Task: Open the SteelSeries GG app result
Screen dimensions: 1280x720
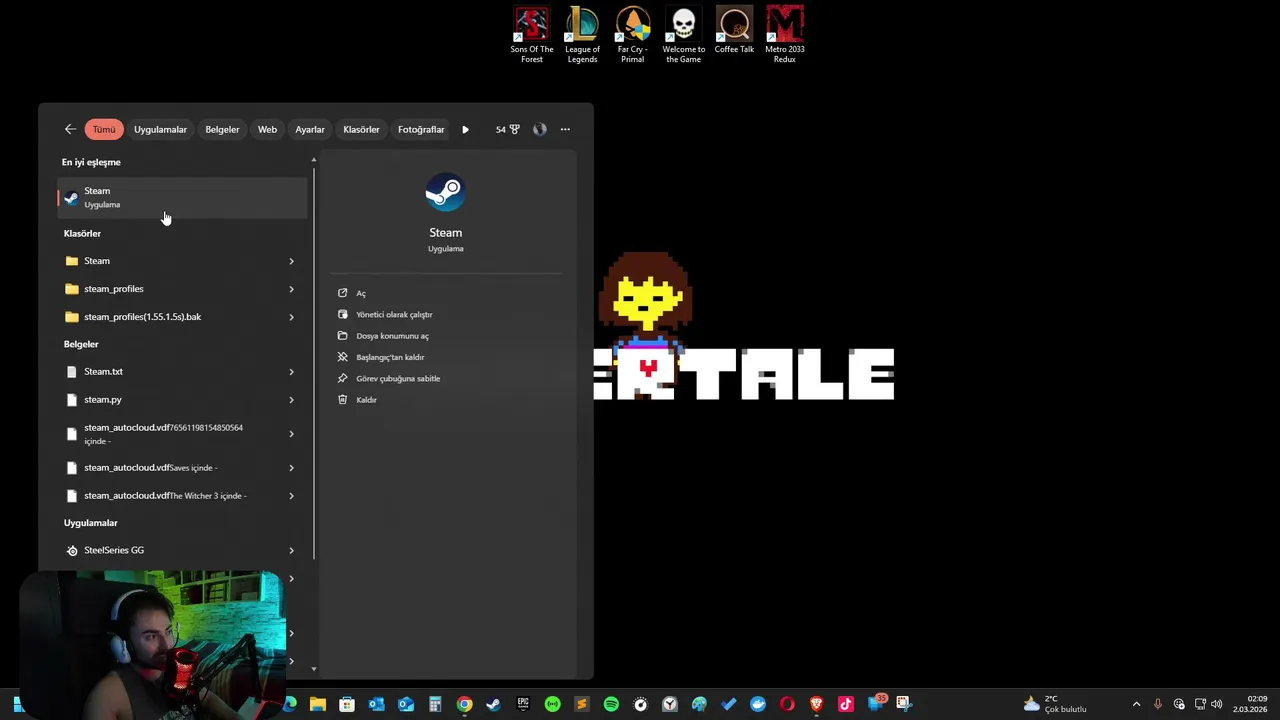Action: click(170, 550)
